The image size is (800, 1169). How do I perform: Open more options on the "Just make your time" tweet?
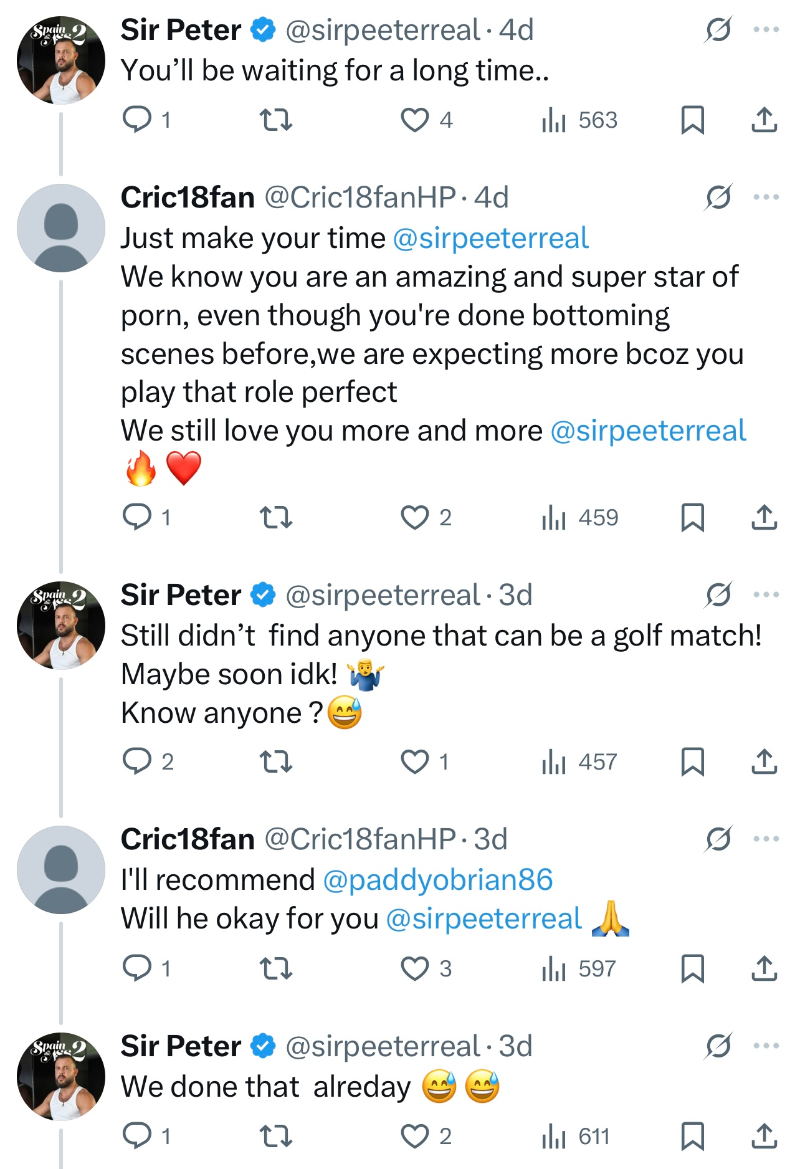766,197
